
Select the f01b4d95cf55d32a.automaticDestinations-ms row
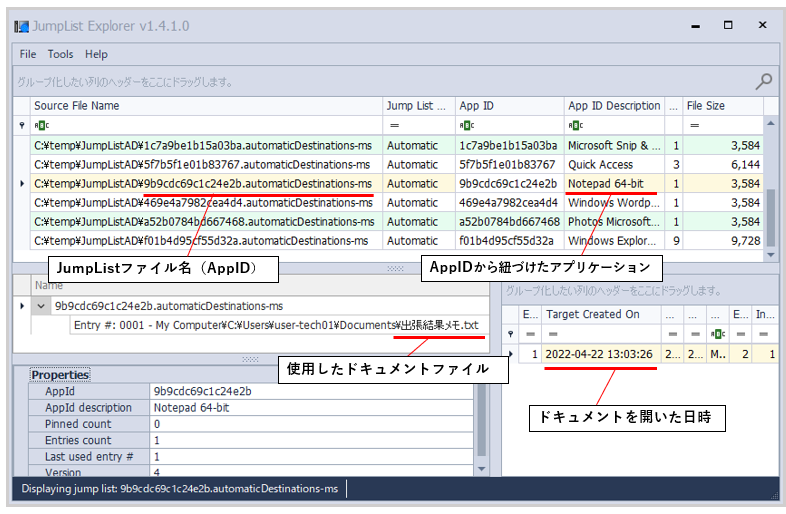coord(397,241)
